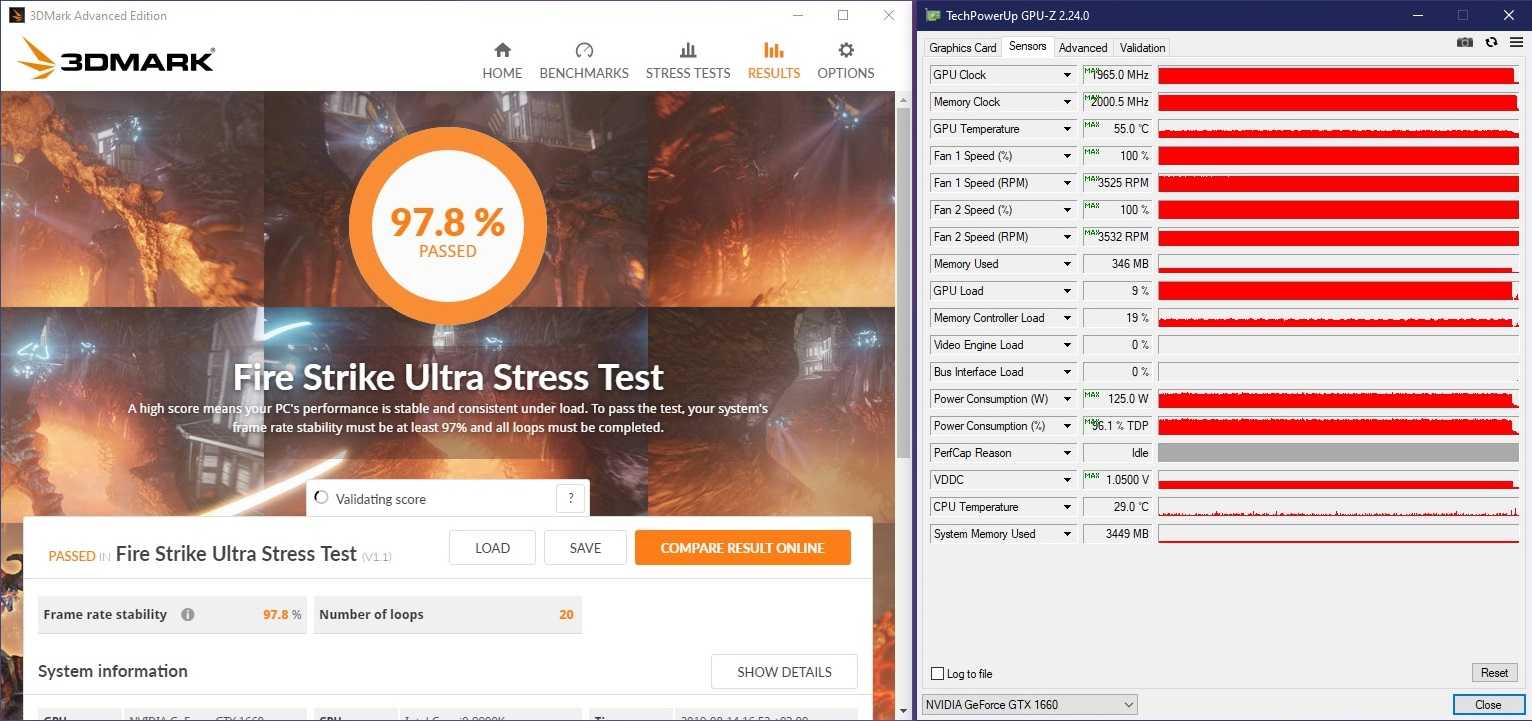This screenshot has width=1532, height=721.
Task: Open the NVIDIA GeForce GTX 1660 selector
Action: click(x=1029, y=705)
